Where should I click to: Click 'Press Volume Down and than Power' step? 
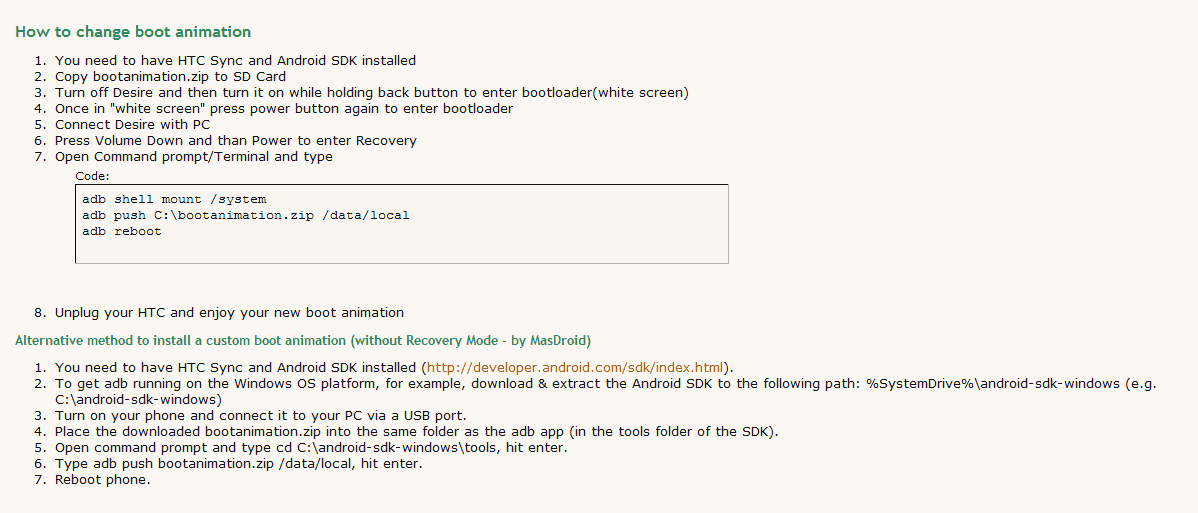(x=235, y=141)
